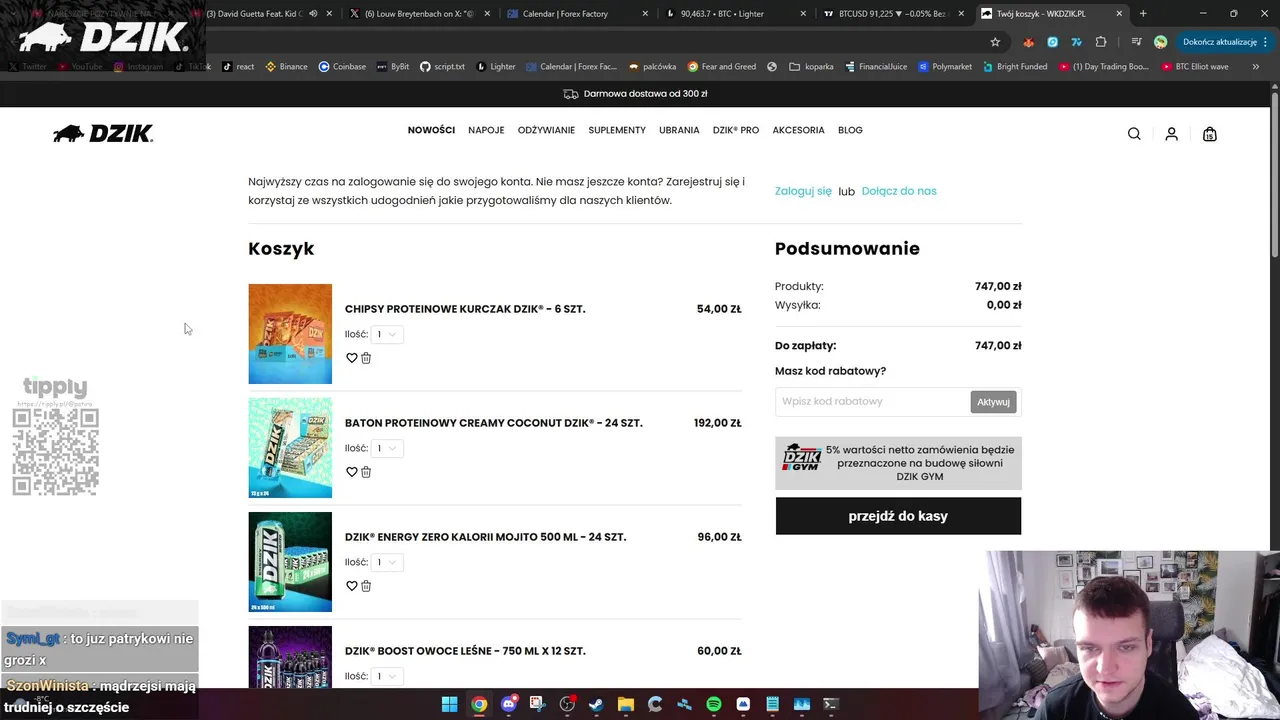This screenshot has height=720, width=1280.
Task: Open Spotify from the taskbar
Action: [x=713, y=704]
